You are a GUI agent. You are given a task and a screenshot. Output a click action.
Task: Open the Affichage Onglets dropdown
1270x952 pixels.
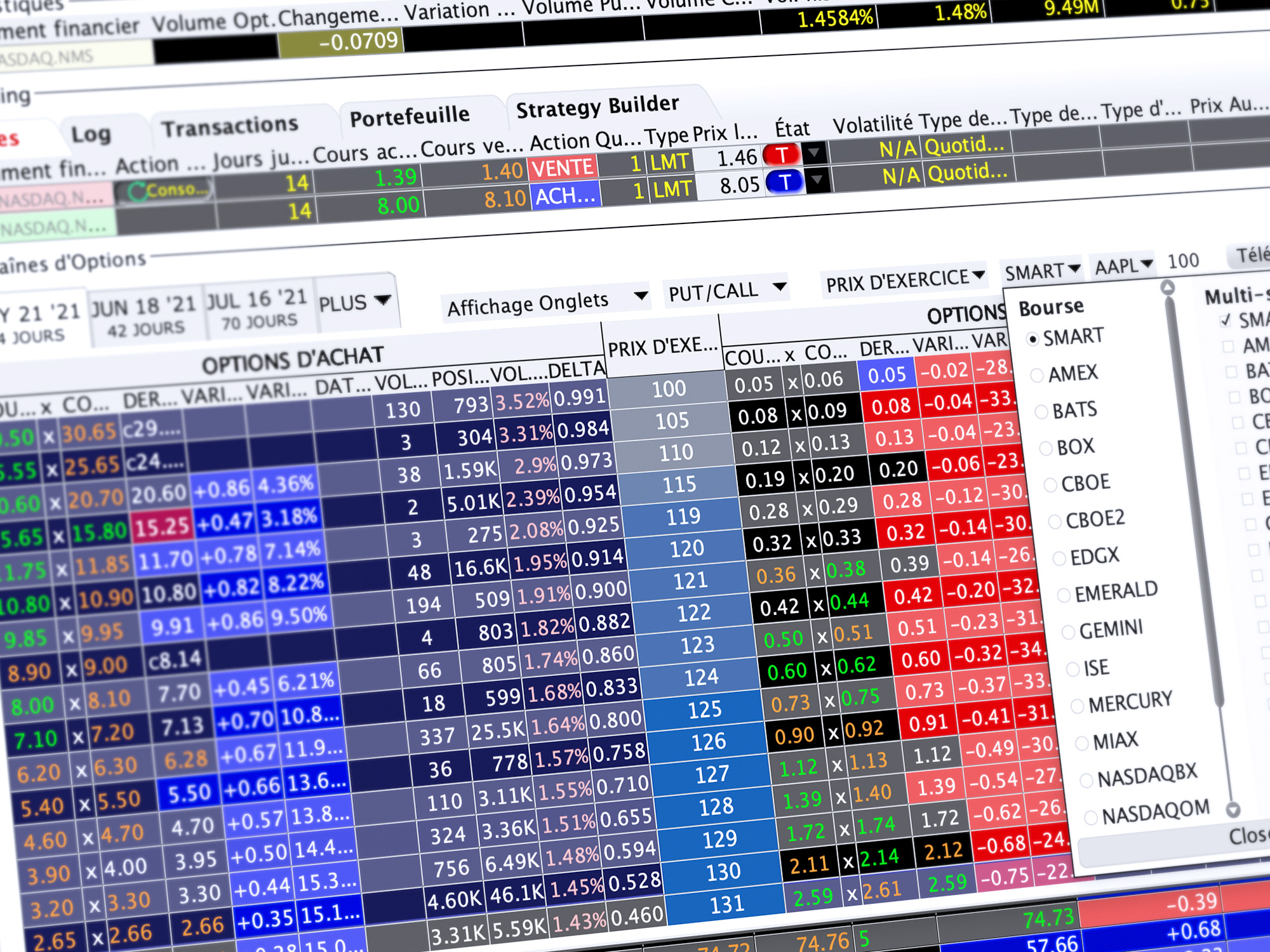click(547, 303)
